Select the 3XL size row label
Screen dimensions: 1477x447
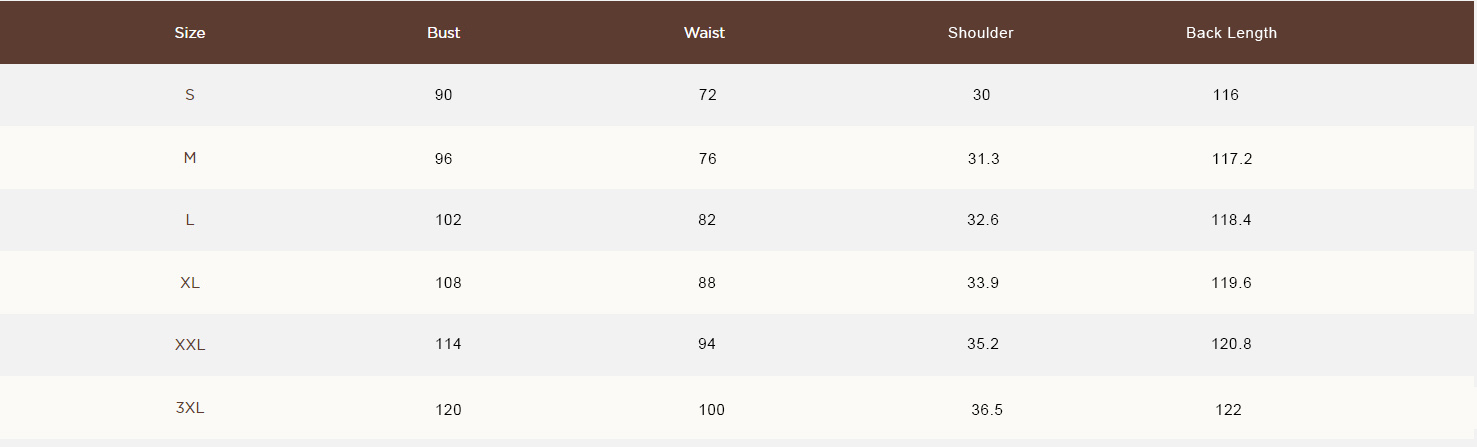click(x=190, y=408)
